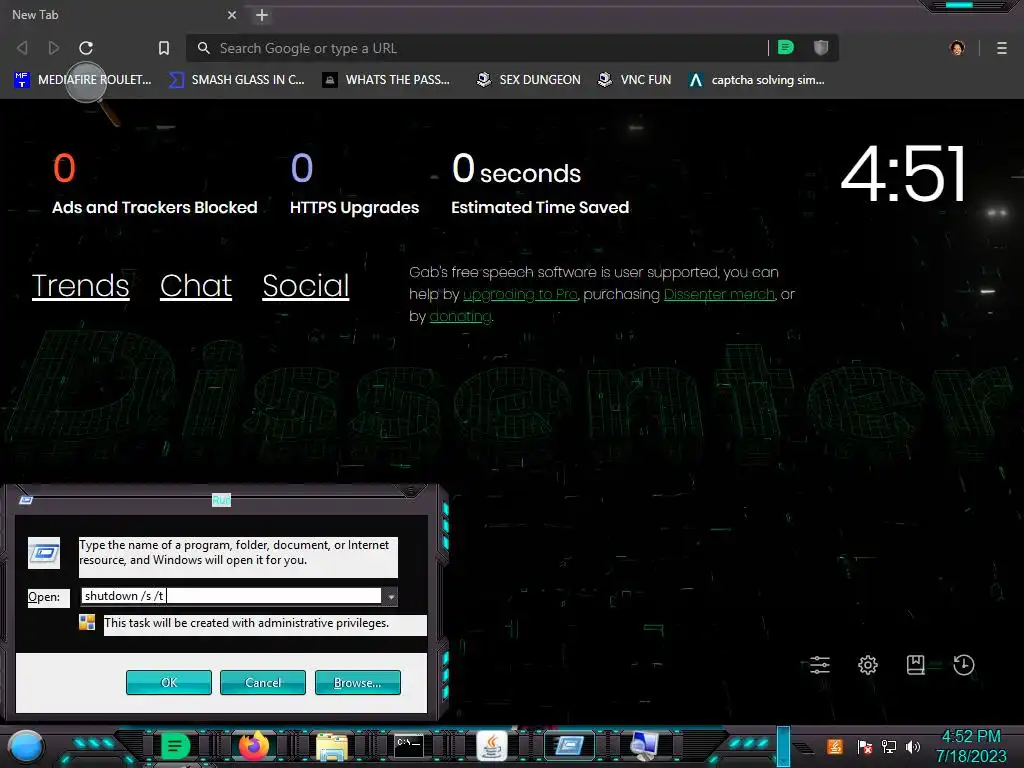Click the Estimated Time Saved stat
The width and height of the screenshot is (1024, 768).
tap(540, 184)
